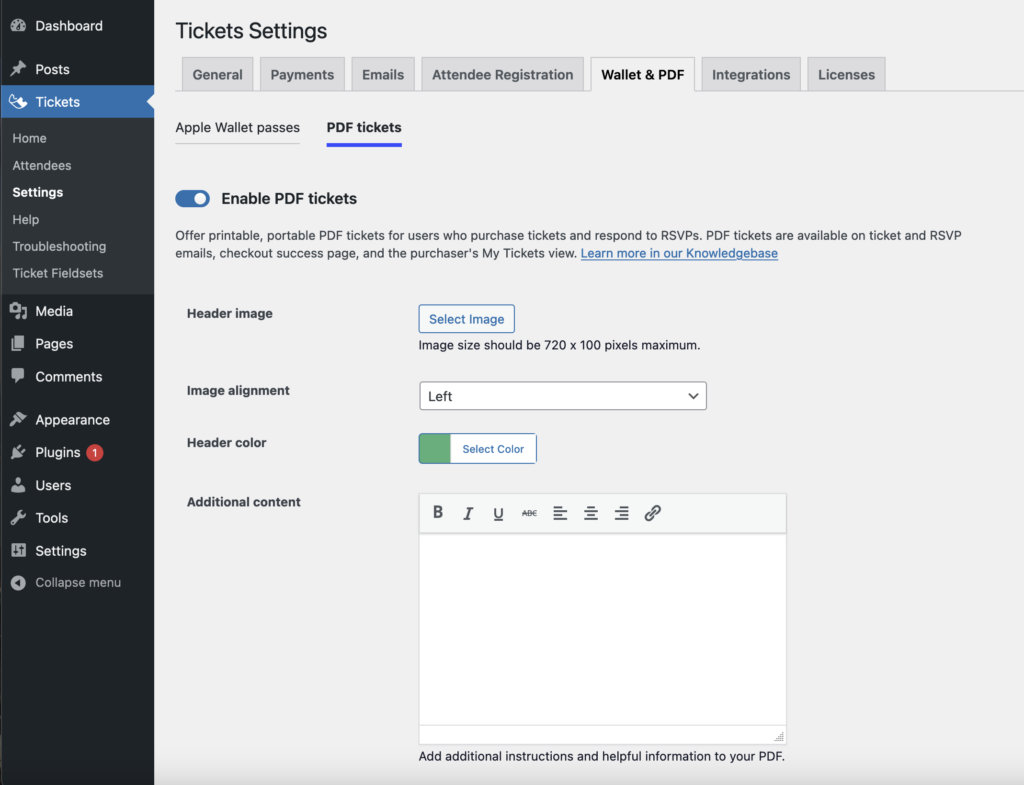1024x785 pixels.
Task: Open the Apple Wallet passes tab
Action: [x=237, y=128]
